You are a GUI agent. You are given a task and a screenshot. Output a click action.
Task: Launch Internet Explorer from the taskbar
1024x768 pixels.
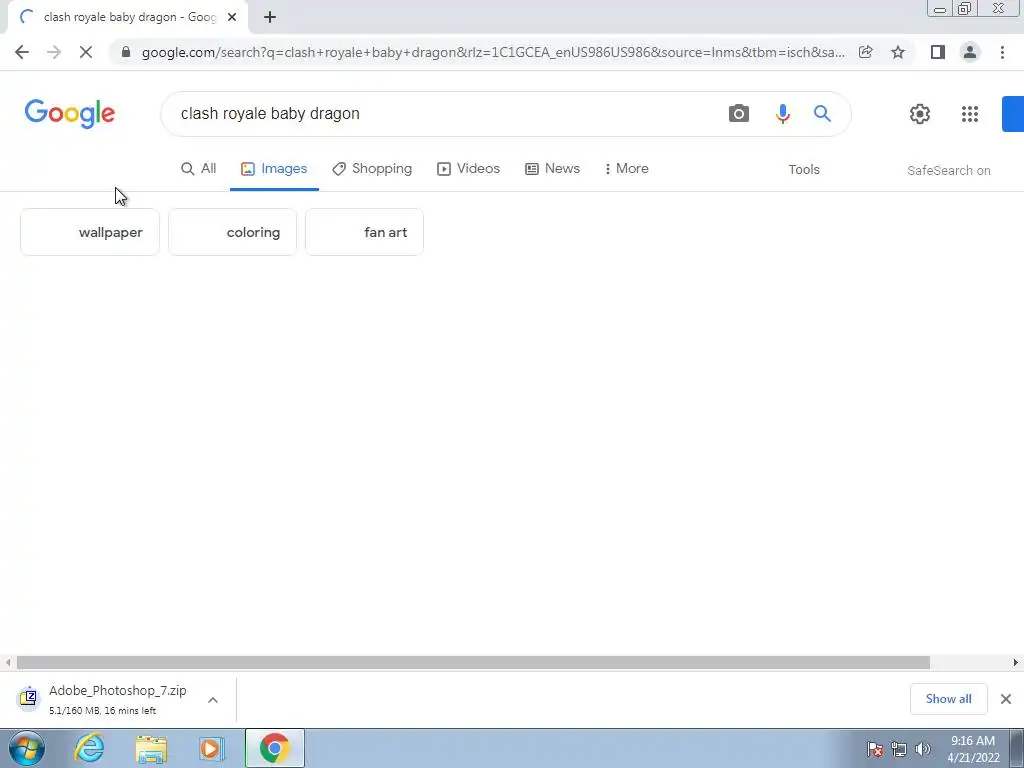coord(89,749)
